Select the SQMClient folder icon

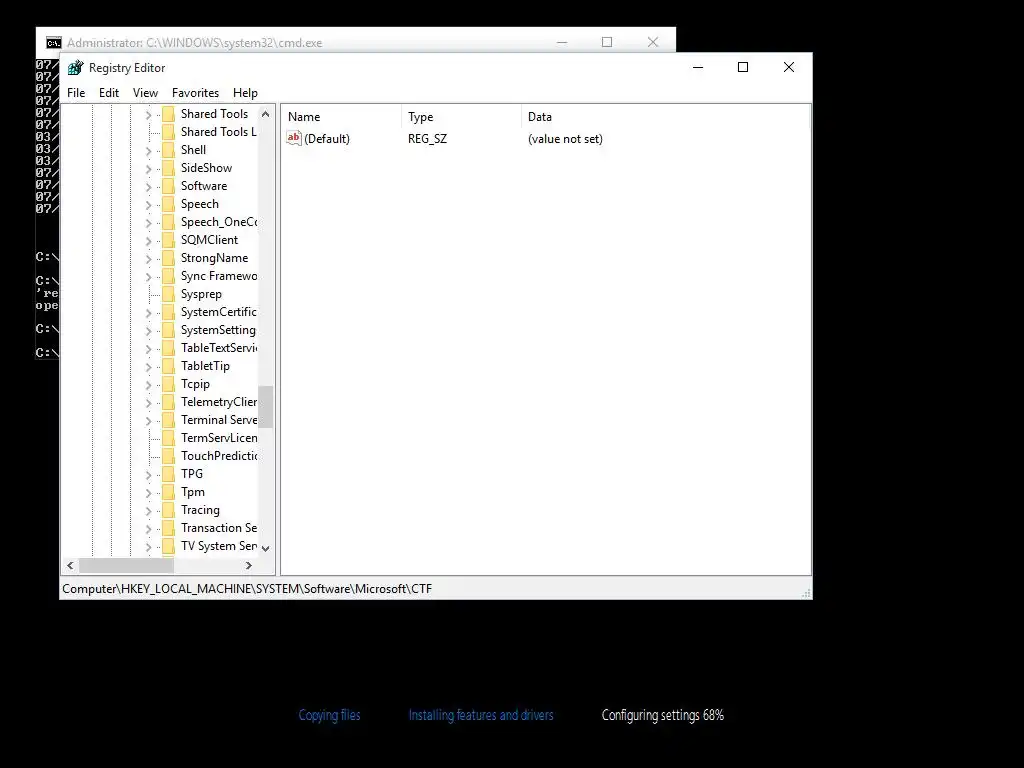point(168,240)
